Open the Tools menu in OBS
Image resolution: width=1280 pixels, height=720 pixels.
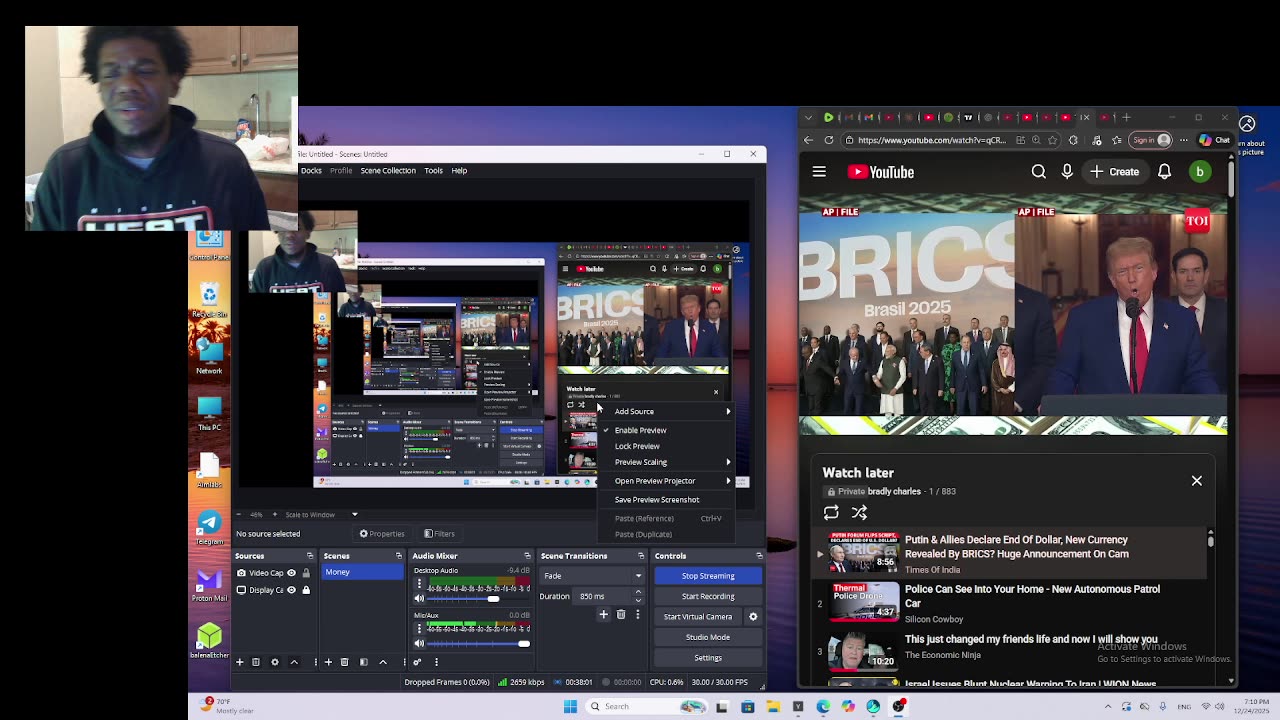(x=433, y=170)
